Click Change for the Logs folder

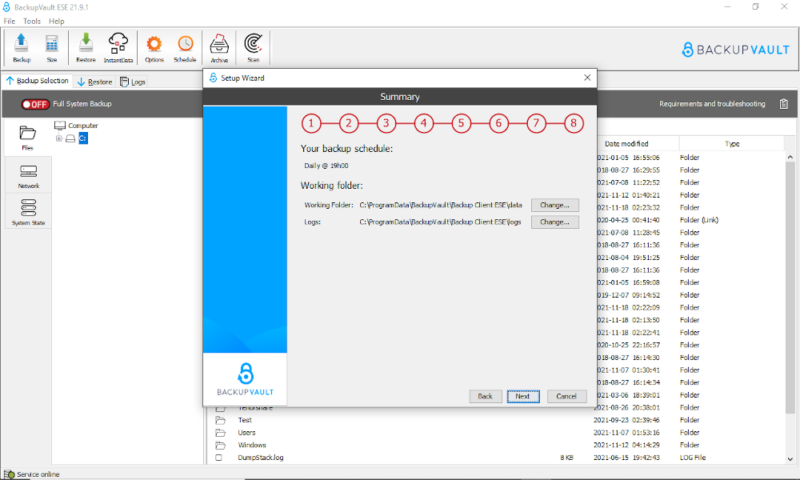tap(555, 222)
